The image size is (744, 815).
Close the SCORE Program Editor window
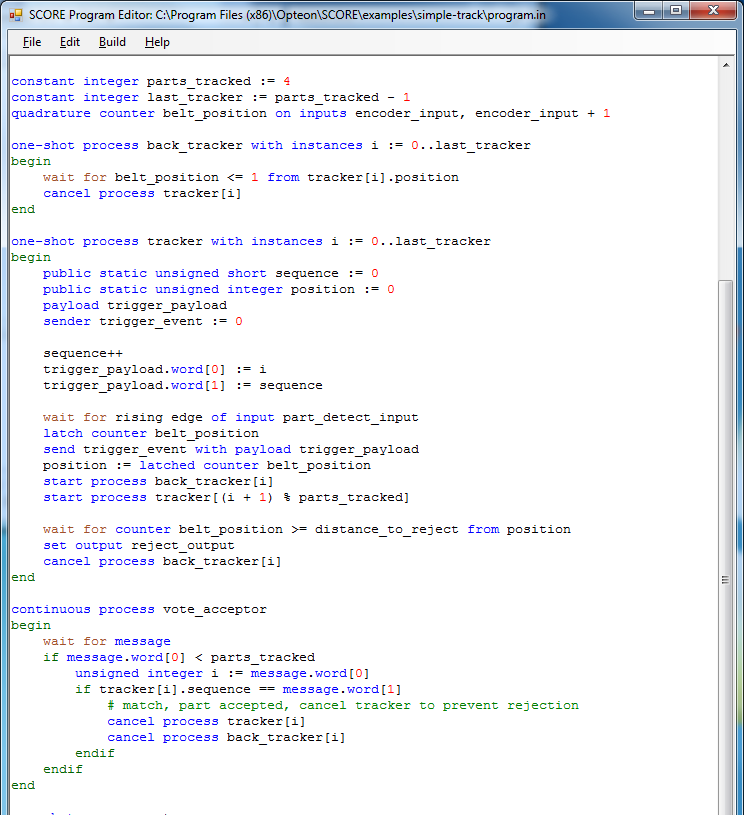click(713, 12)
